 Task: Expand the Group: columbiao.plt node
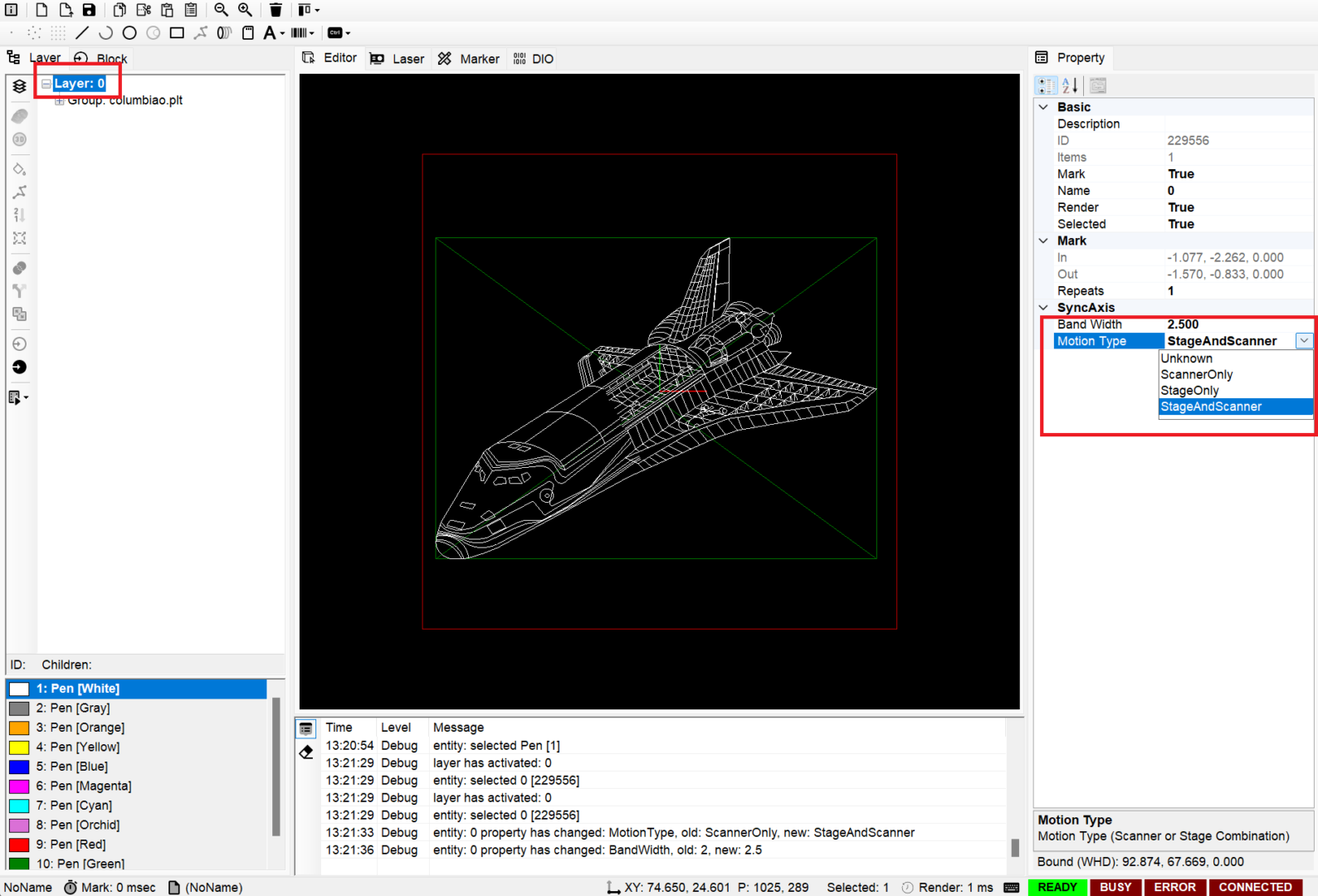[59, 101]
